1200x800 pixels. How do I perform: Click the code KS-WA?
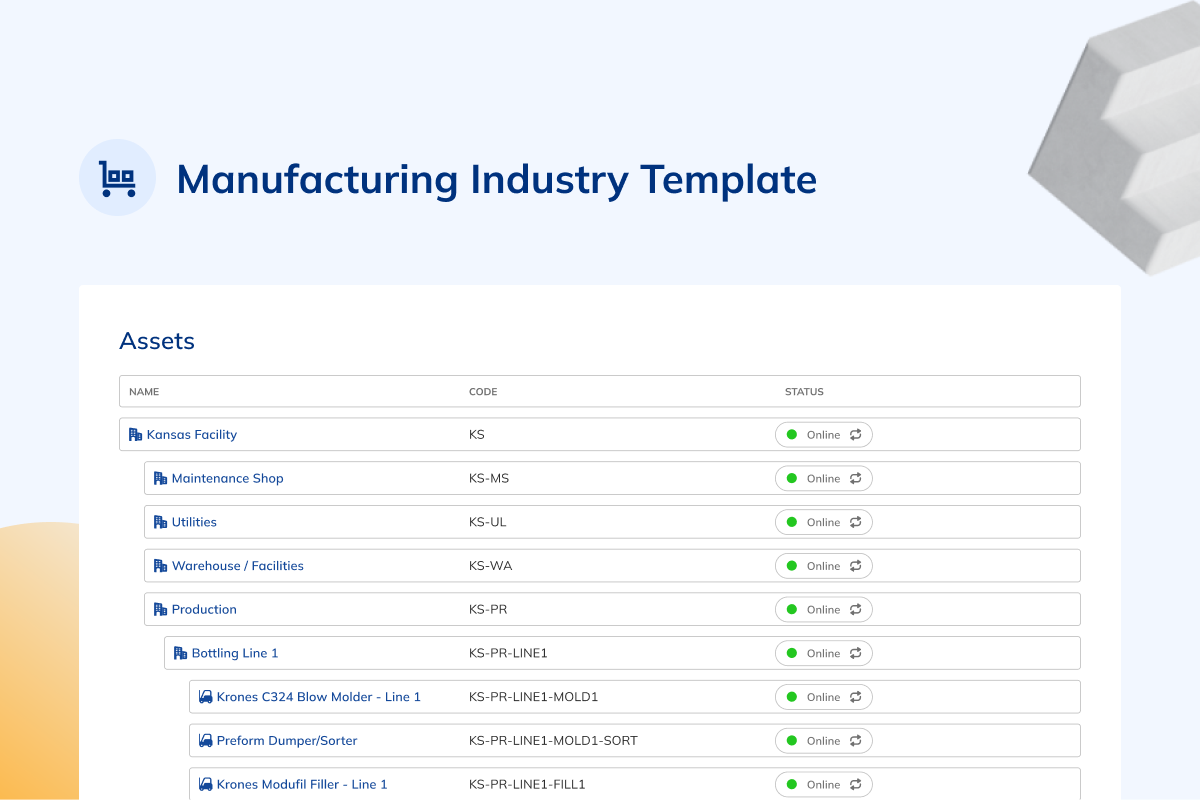pyautogui.click(x=490, y=566)
